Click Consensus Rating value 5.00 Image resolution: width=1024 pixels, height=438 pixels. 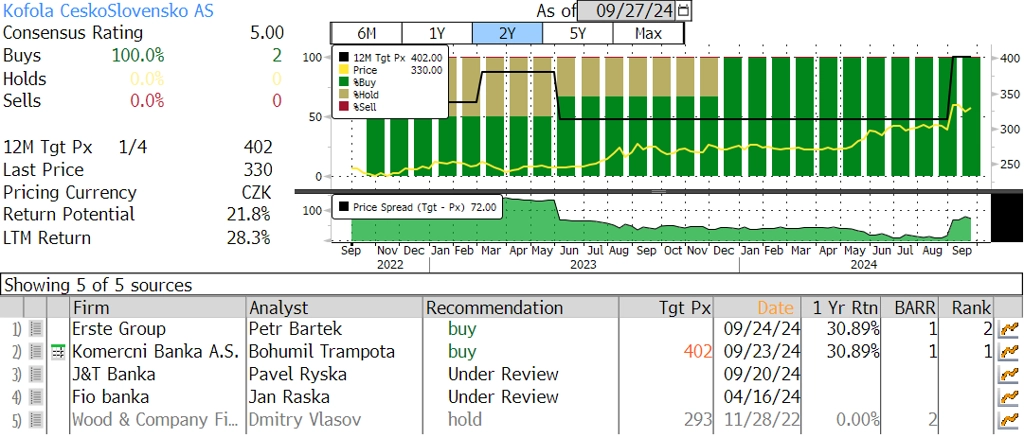pyautogui.click(x=266, y=33)
